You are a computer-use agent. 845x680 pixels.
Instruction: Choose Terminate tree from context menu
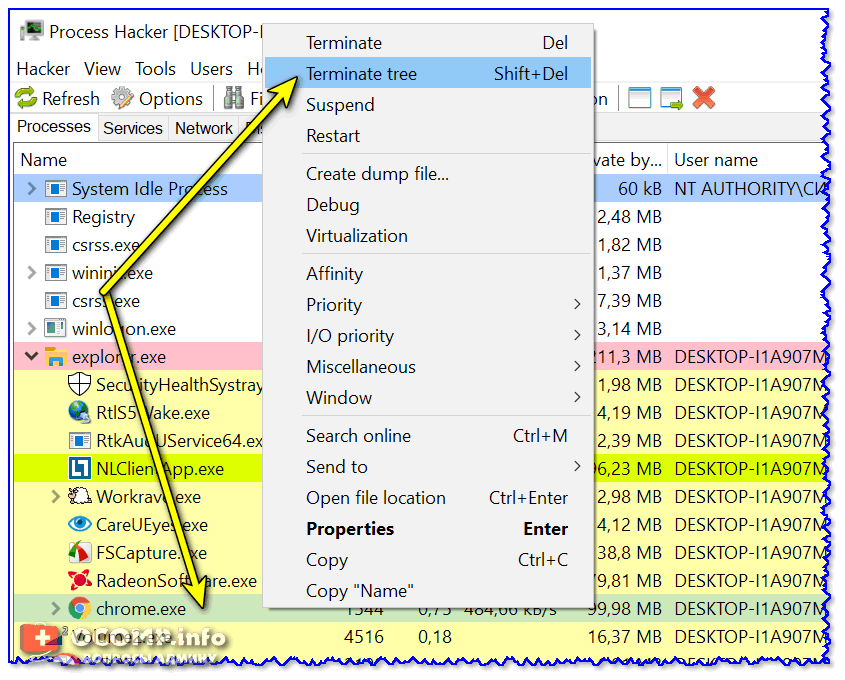point(361,74)
